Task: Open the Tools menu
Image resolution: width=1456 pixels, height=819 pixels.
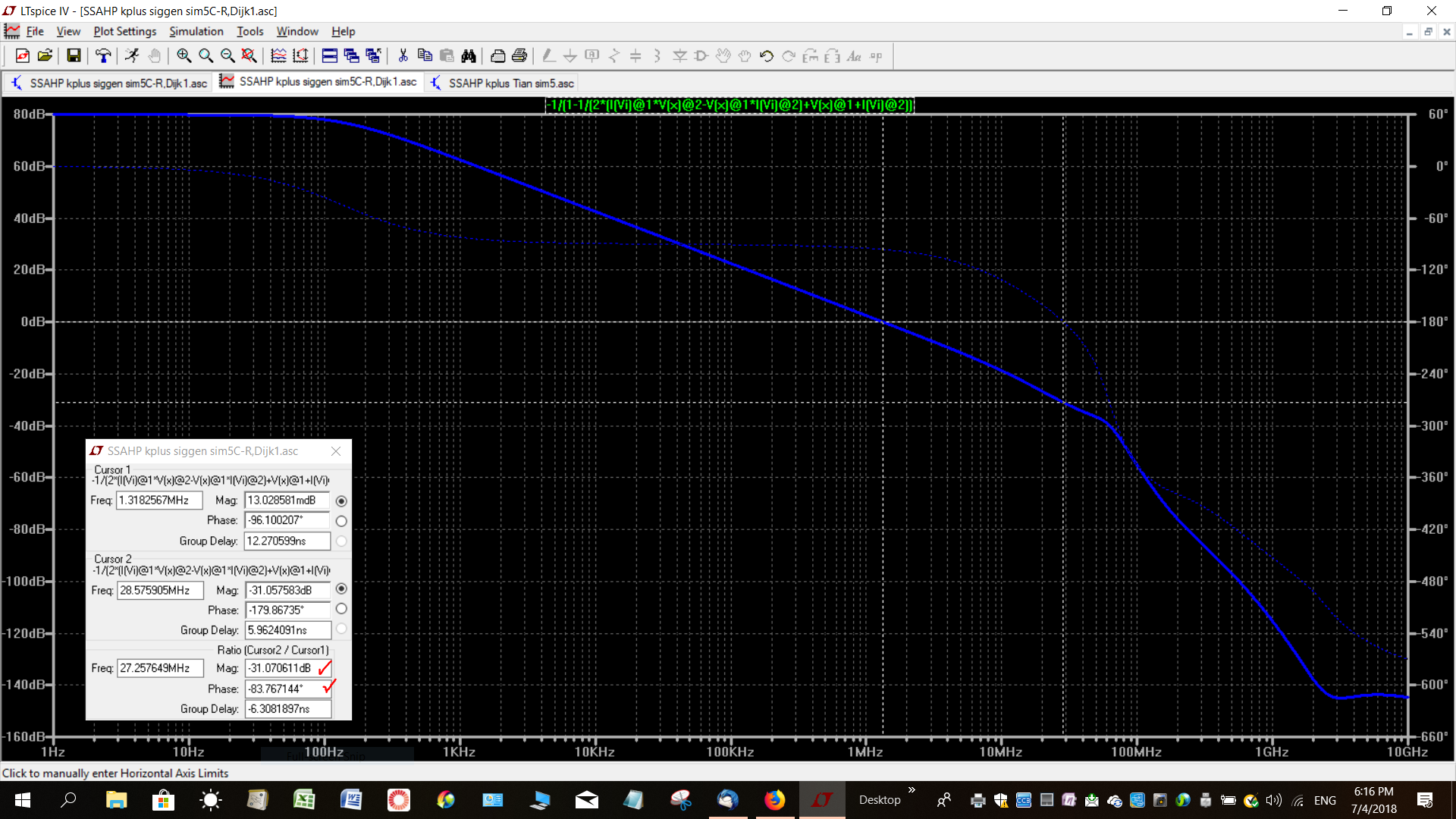Action: coord(249,31)
